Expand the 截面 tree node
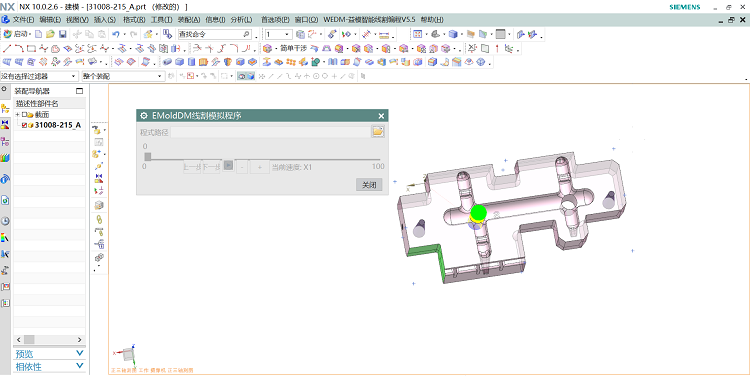This screenshot has width=750, height=376. [x=18, y=115]
